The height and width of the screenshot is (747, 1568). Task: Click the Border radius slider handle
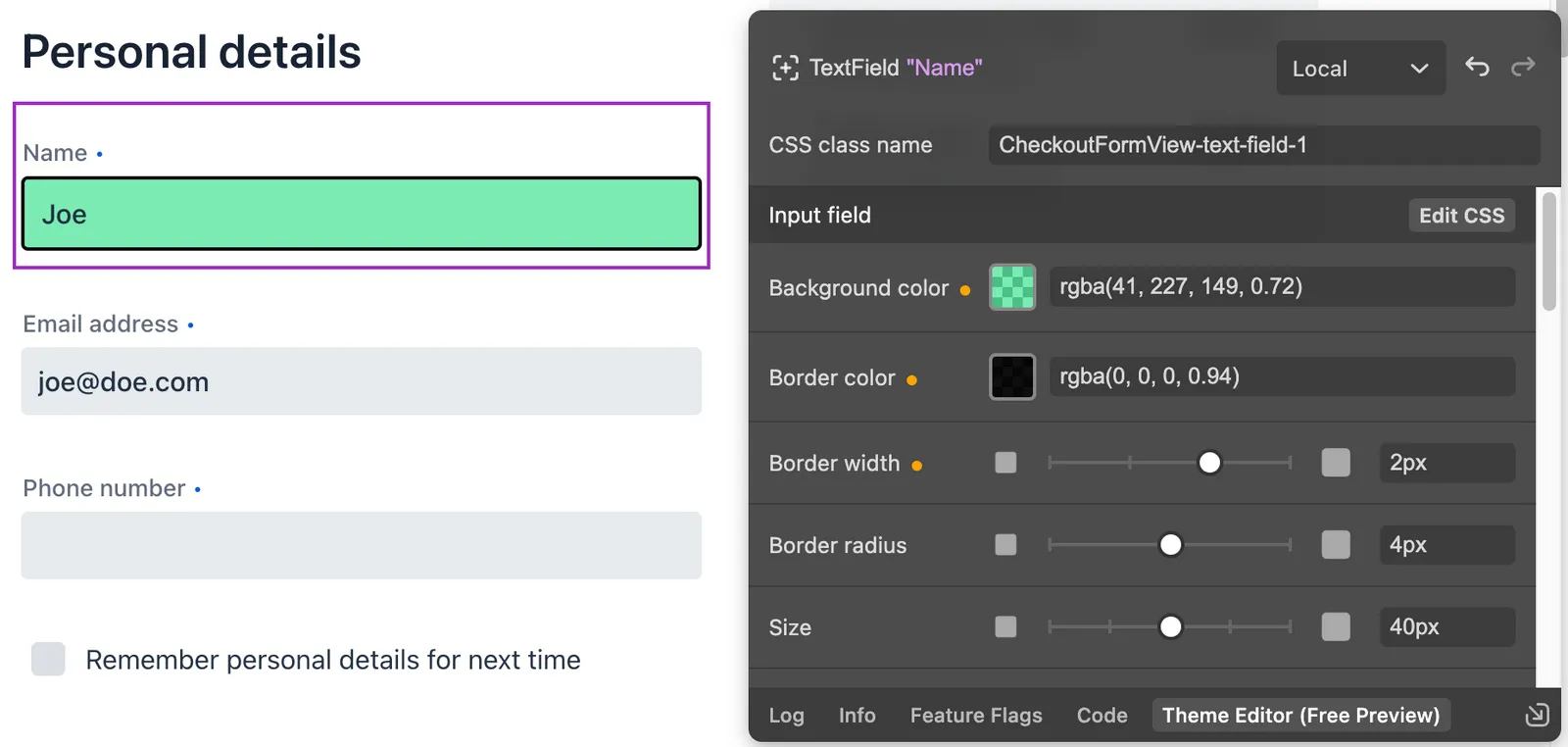pyautogui.click(x=1170, y=545)
